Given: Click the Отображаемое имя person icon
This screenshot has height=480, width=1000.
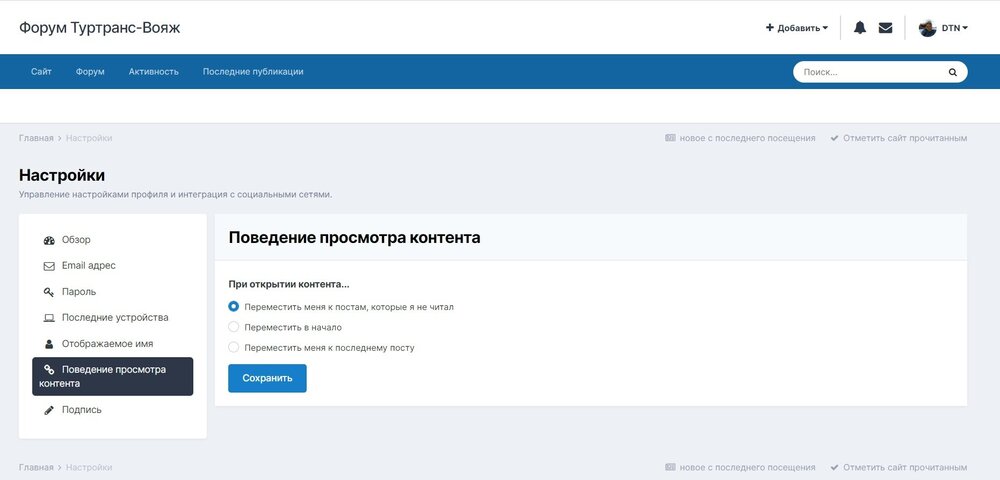Looking at the screenshot, I should click(x=49, y=344).
